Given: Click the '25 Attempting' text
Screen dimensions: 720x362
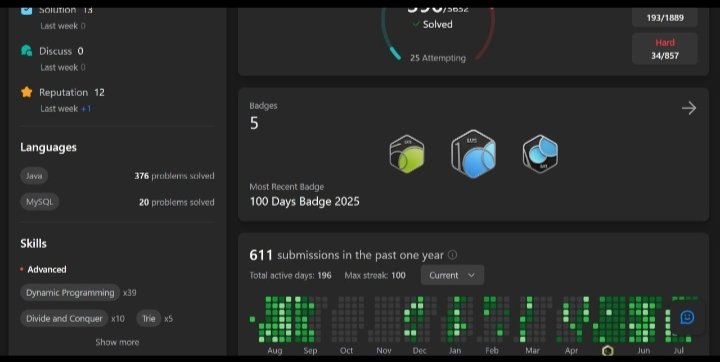Looking at the screenshot, I should click(438, 58).
